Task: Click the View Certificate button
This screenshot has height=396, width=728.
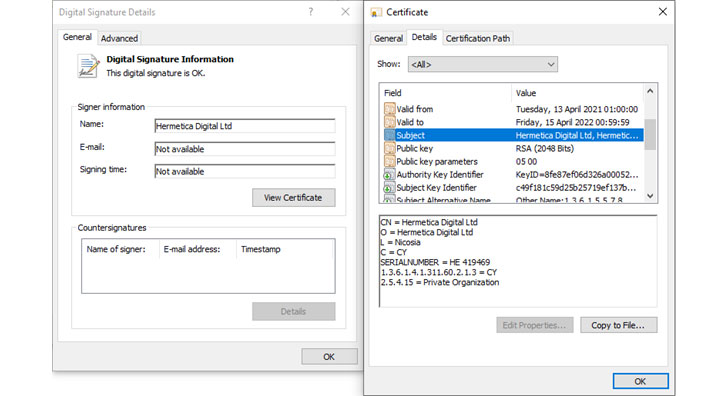Action: pos(293,198)
